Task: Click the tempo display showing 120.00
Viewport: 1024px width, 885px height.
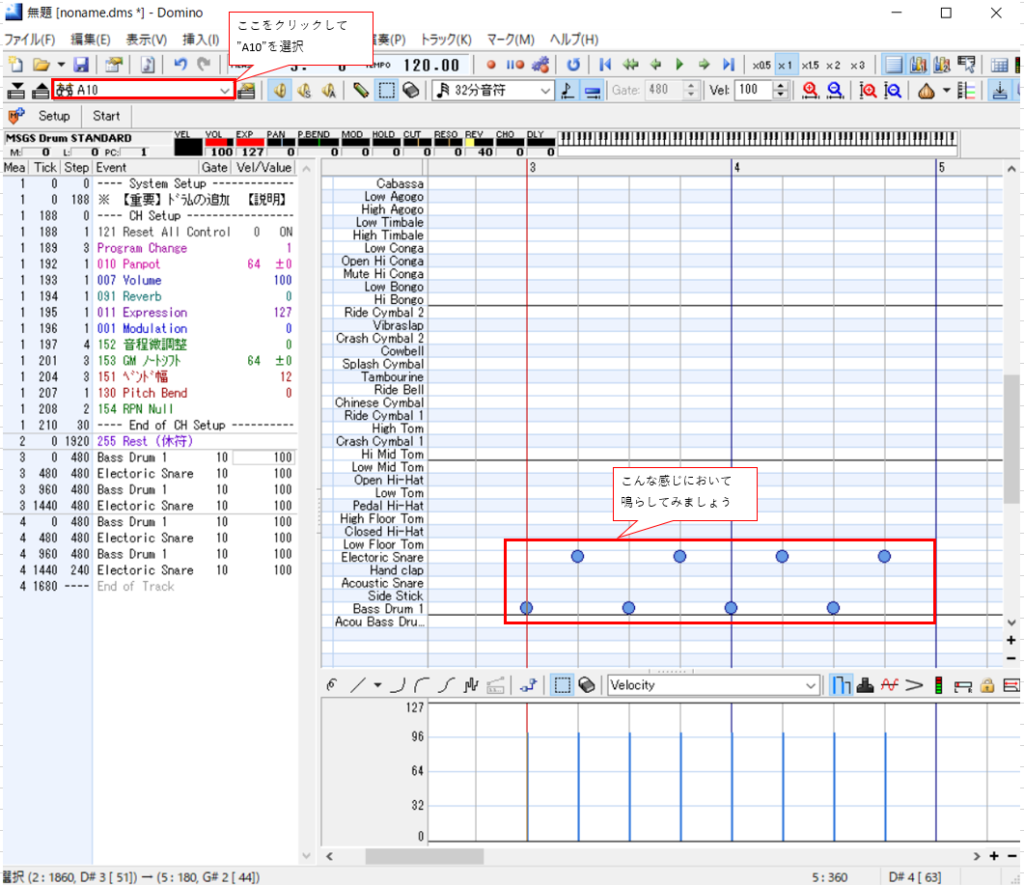Action: pyautogui.click(x=431, y=65)
